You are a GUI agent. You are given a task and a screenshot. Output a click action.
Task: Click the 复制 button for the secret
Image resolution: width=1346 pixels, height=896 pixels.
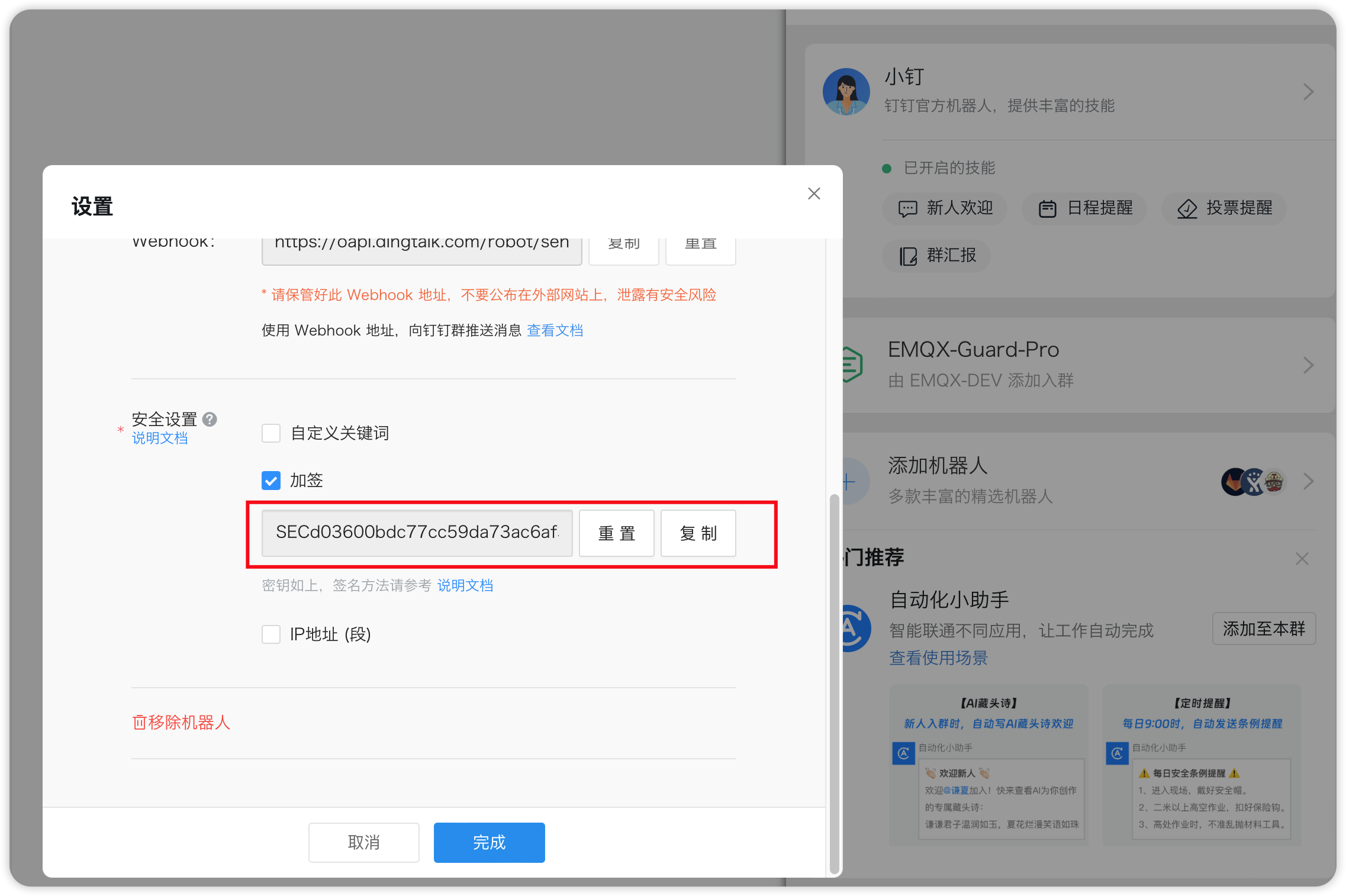tap(698, 533)
